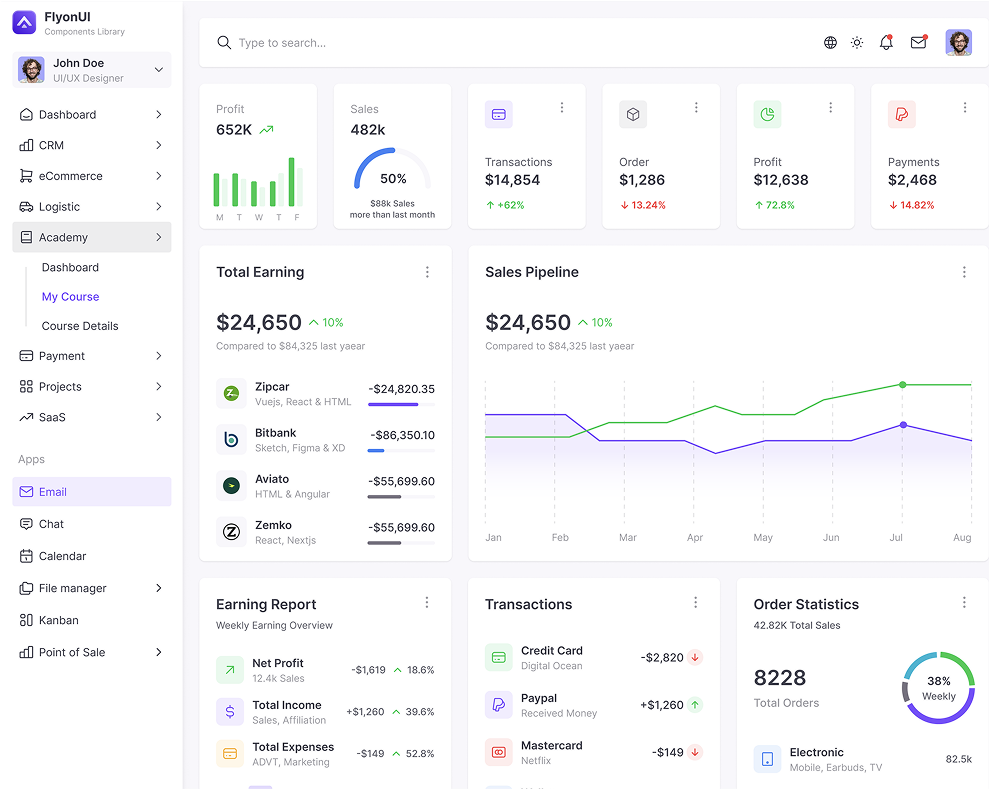Screen dimensions: 989x789
Task: Open the Course Details submenu item
Action: pos(80,326)
